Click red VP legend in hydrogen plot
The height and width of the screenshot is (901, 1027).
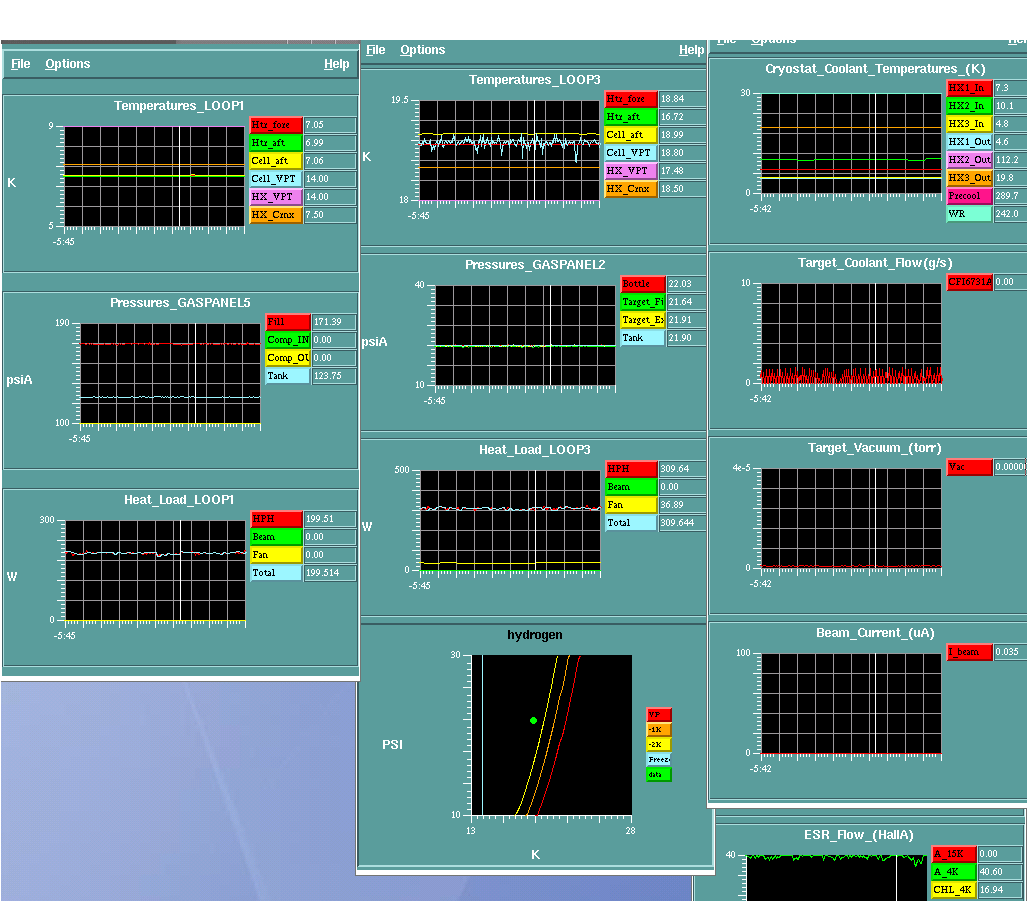click(x=659, y=714)
